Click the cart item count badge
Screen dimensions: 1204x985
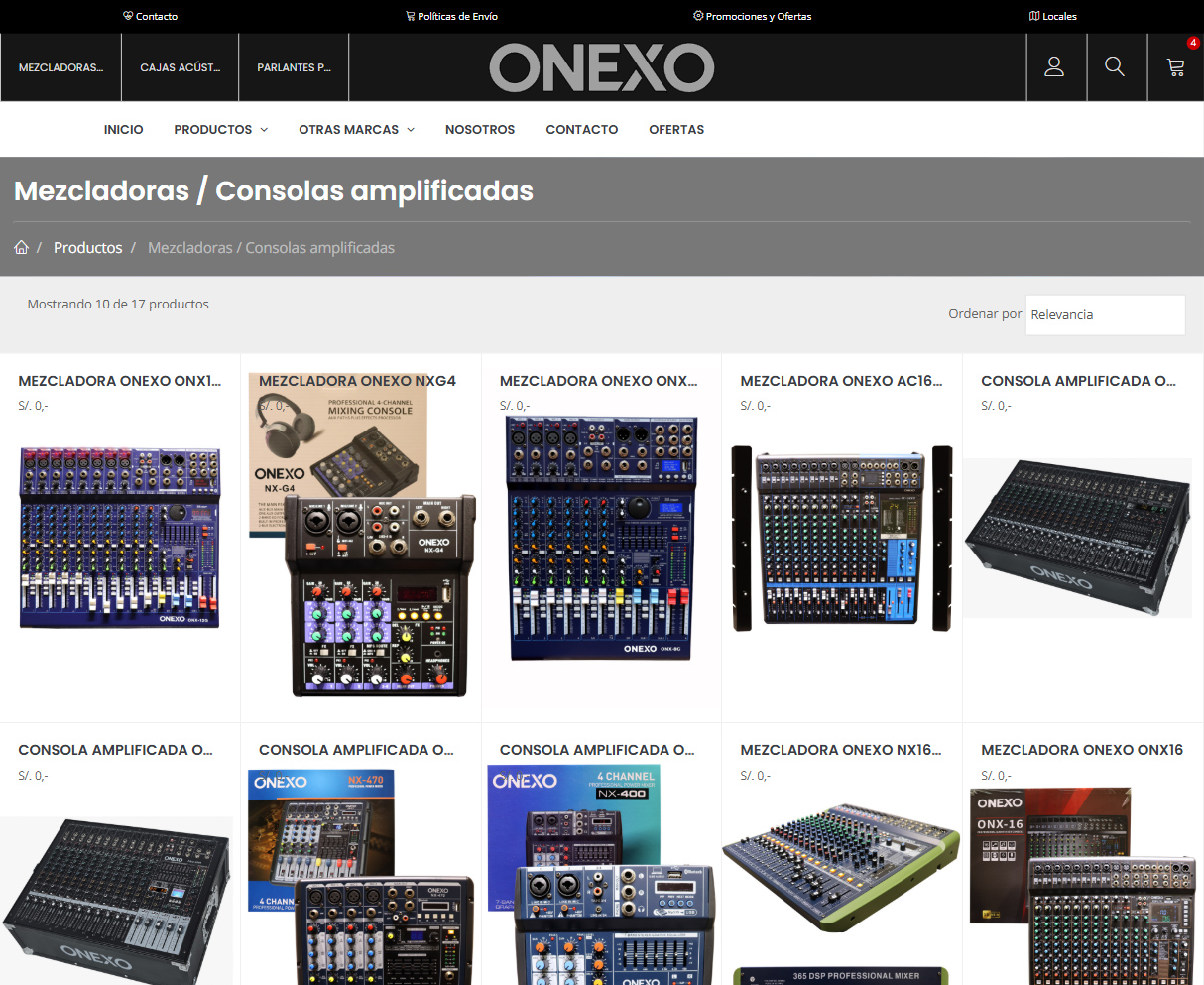click(1193, 43)
